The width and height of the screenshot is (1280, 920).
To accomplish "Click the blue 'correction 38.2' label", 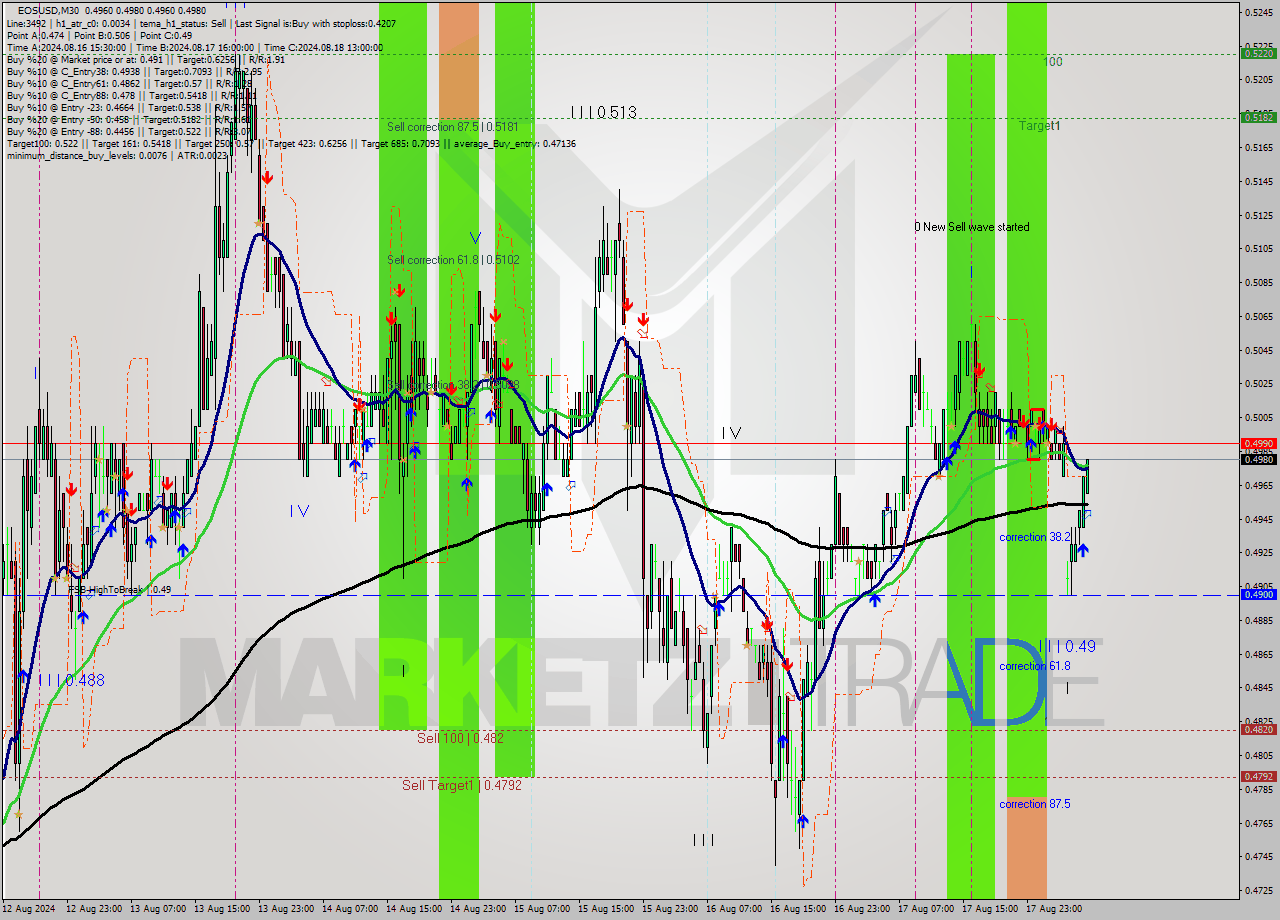I will click(1035, 537).
